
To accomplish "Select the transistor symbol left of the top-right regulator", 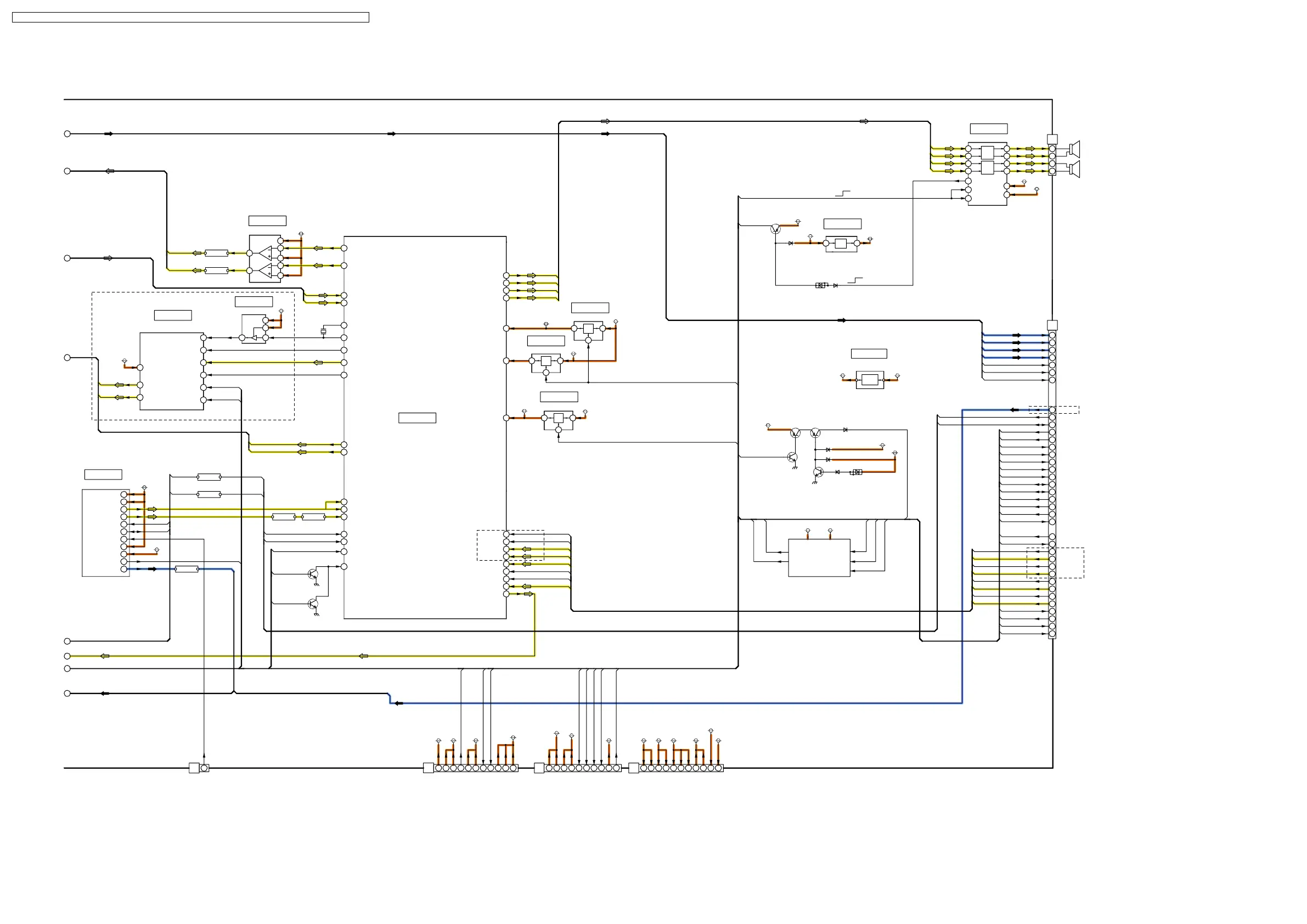I will (x=775, y=229).
